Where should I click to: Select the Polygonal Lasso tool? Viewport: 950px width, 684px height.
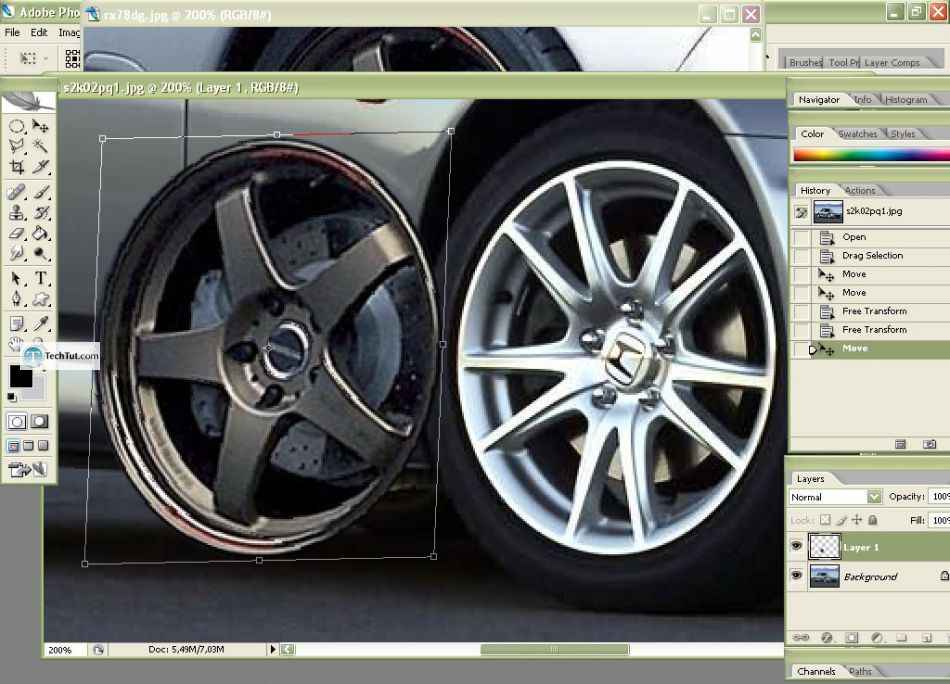click(x=17, y=146)
